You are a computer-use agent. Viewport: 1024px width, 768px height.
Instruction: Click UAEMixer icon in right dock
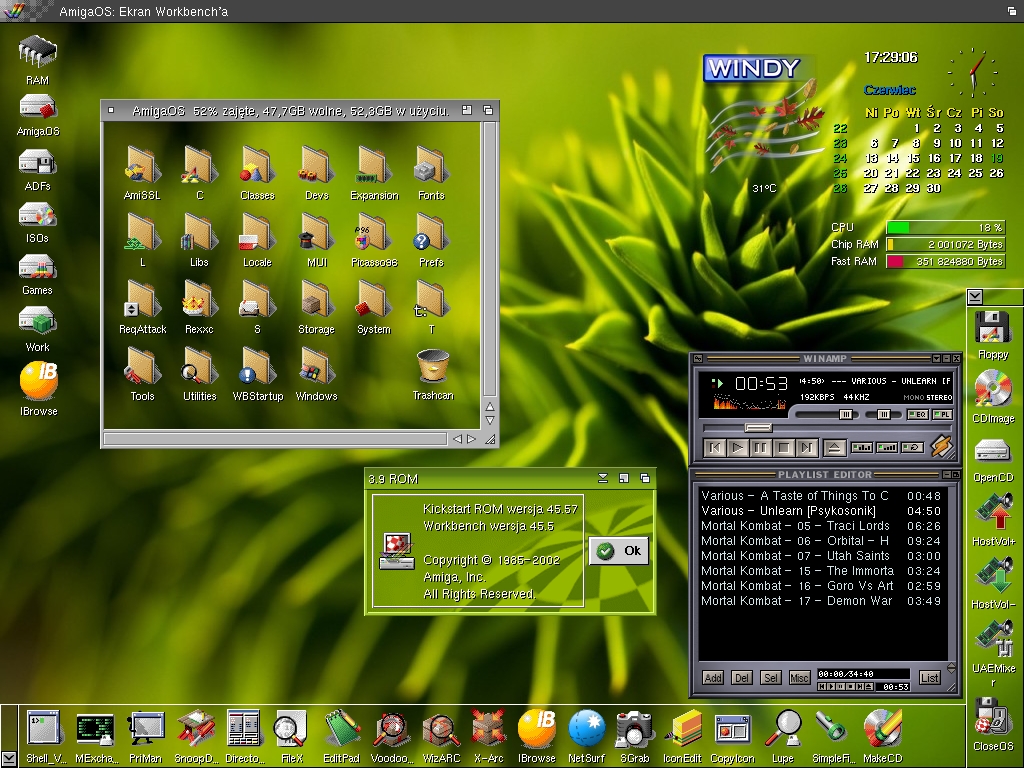(993, 653)
